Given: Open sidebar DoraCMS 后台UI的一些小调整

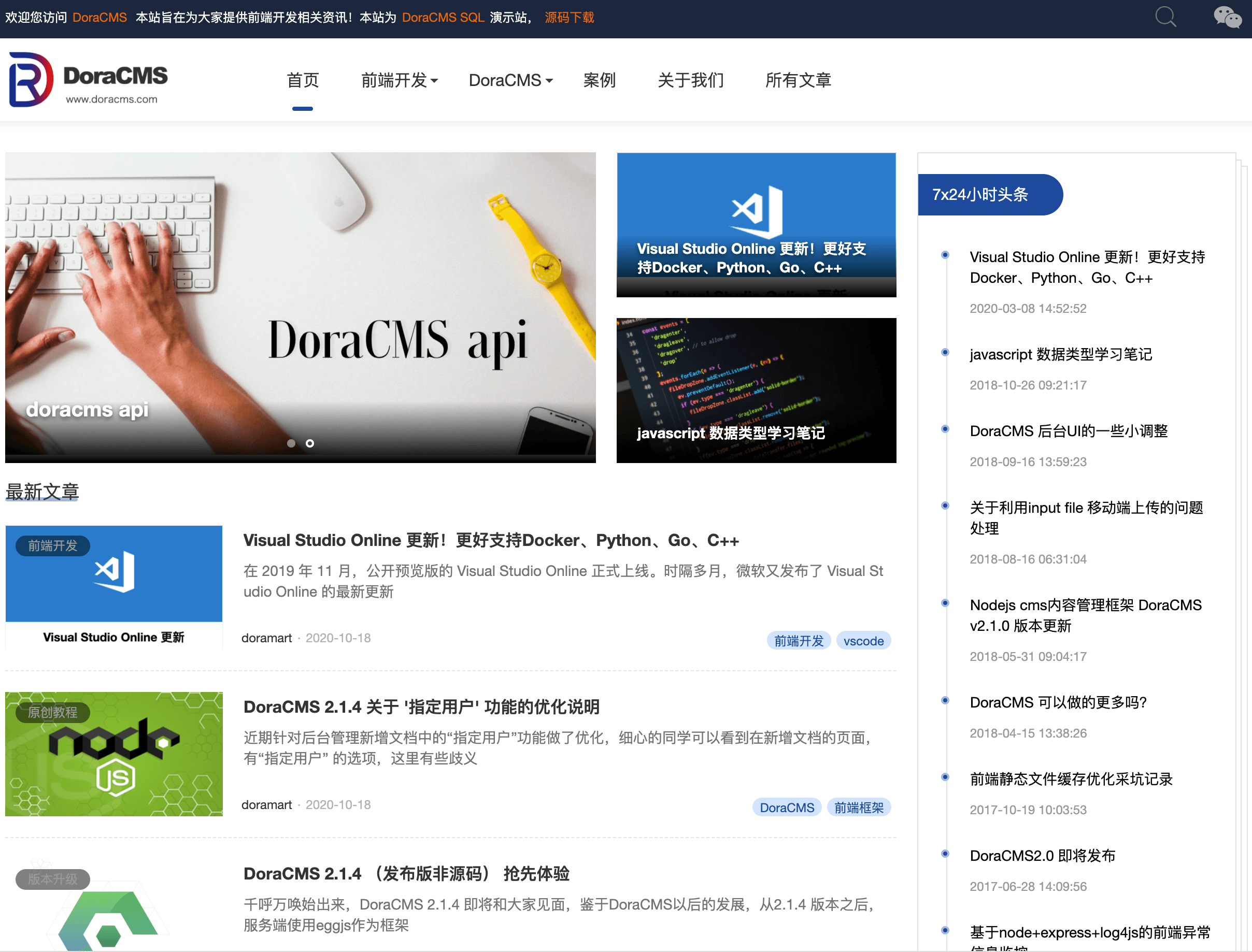Looking at the screenshot, I should point(1069,430).
